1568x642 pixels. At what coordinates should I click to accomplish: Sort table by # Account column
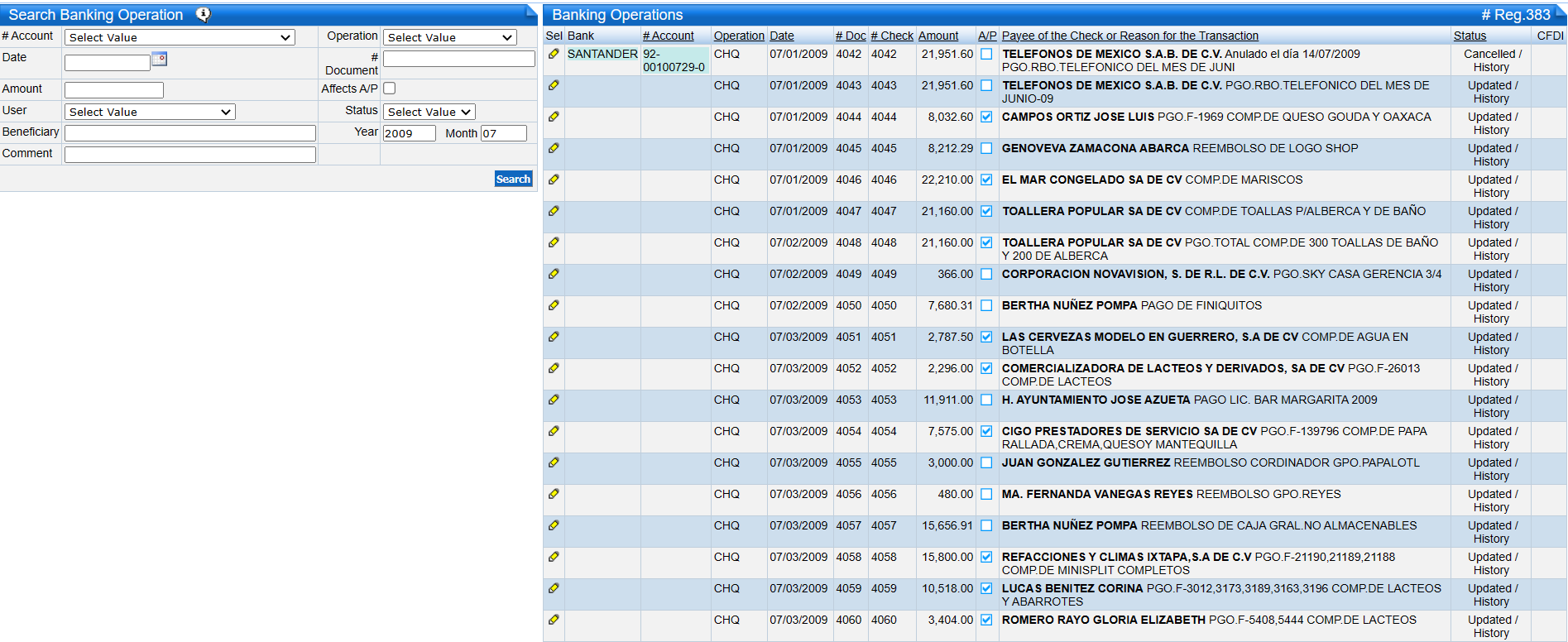point(669,36)
